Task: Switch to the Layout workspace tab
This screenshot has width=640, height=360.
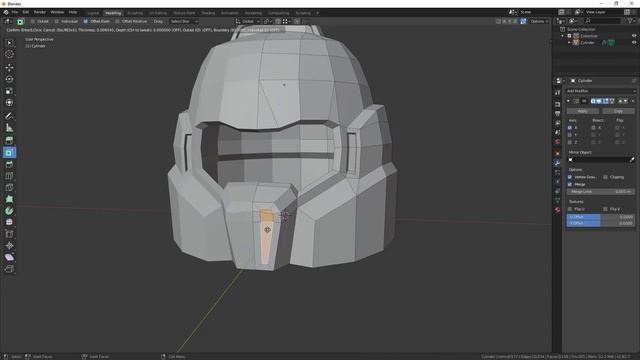Action: coord(93,13)
